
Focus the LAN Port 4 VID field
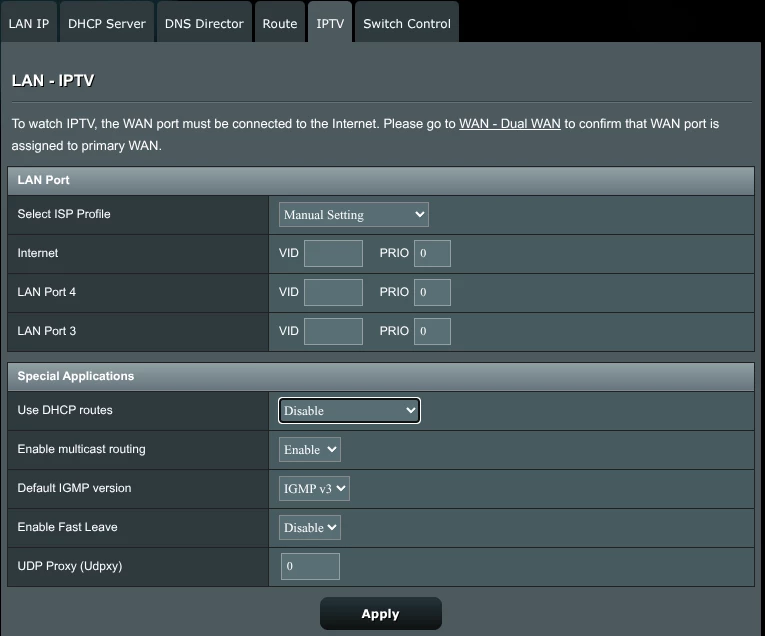[x=333, y=292]
